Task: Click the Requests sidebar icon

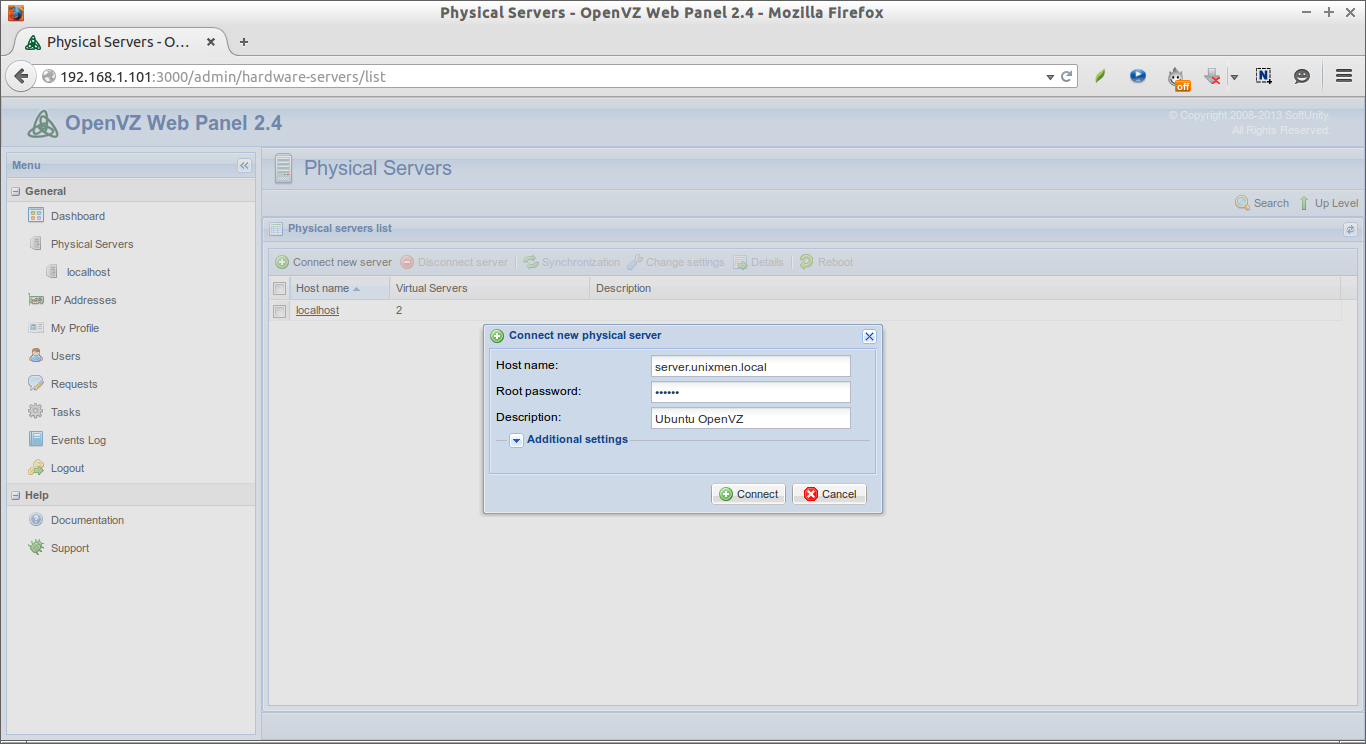Action: pyautogui.click(x=36, y=384)
